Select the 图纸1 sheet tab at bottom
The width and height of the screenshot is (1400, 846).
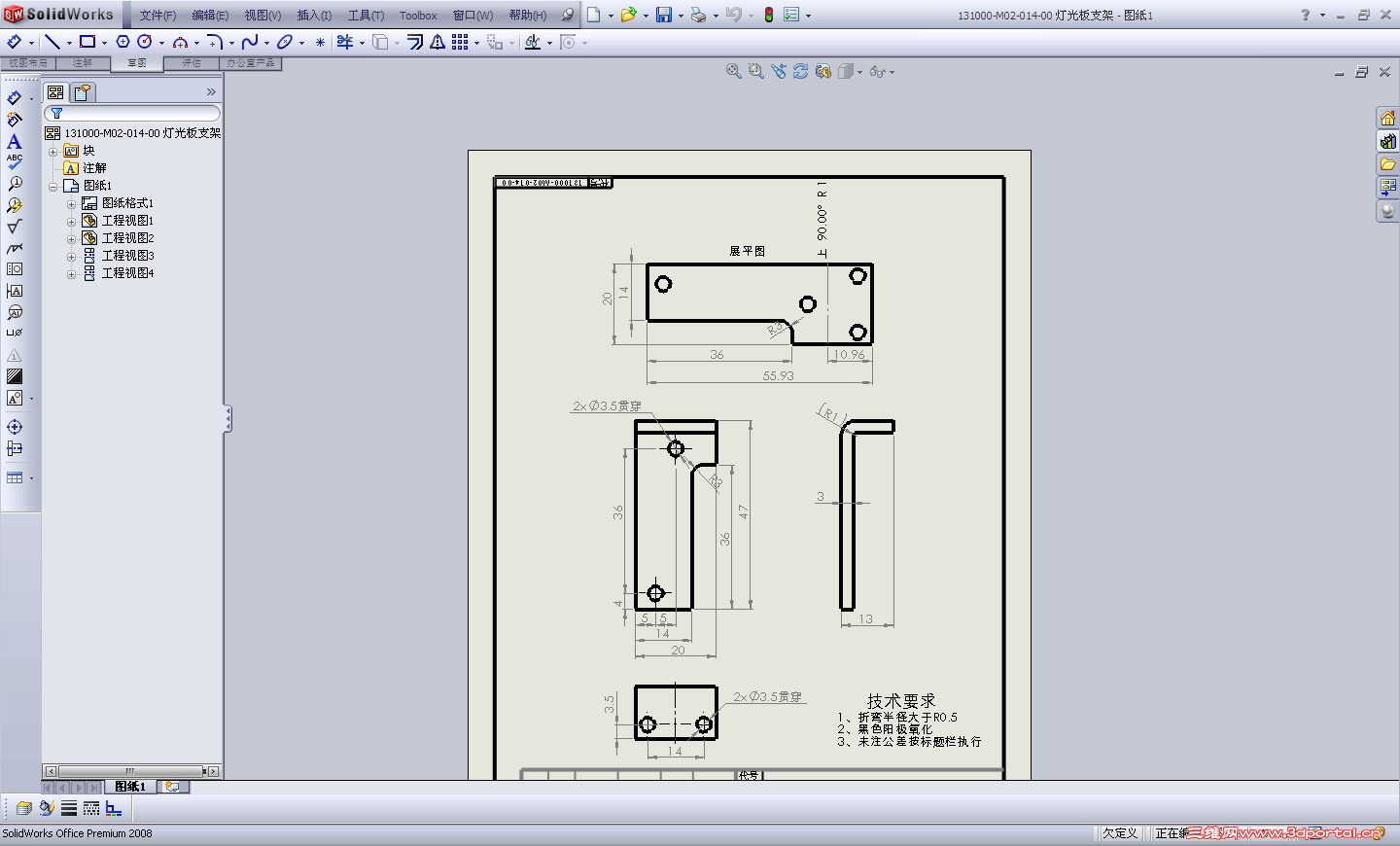click(x=130, y=787)
